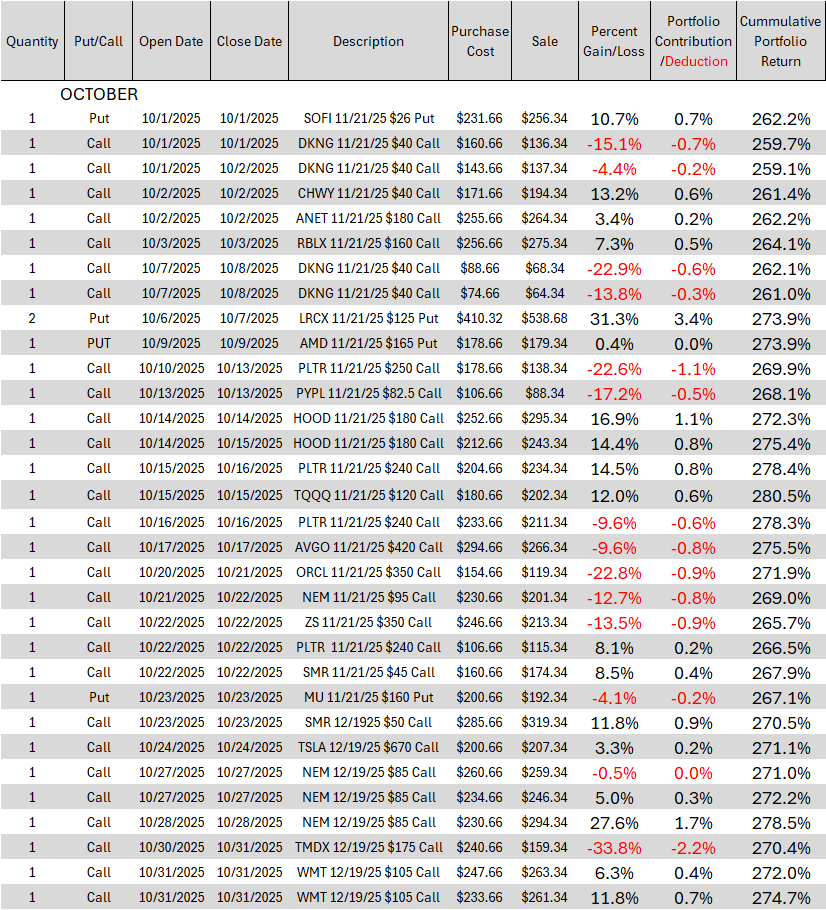The height and width of the screenshot is (910, 826).
Task: Select AVGO 11/21/25 $420 Call description
Action: coord(369,547)
